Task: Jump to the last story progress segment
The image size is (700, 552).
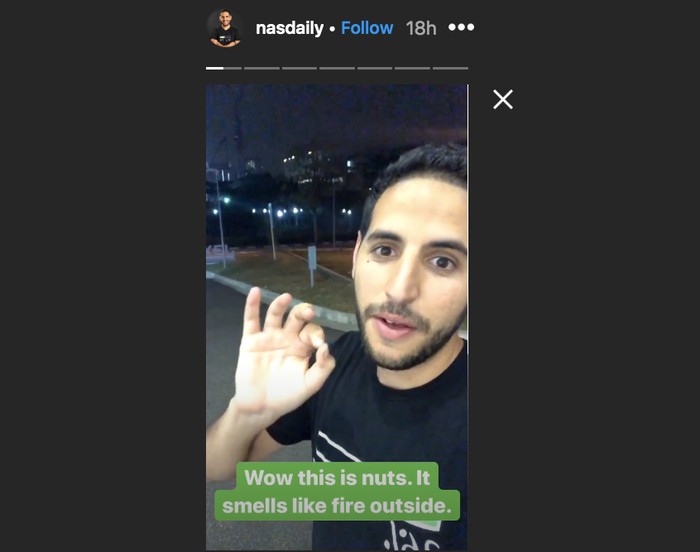Action: tap(450, 68)
